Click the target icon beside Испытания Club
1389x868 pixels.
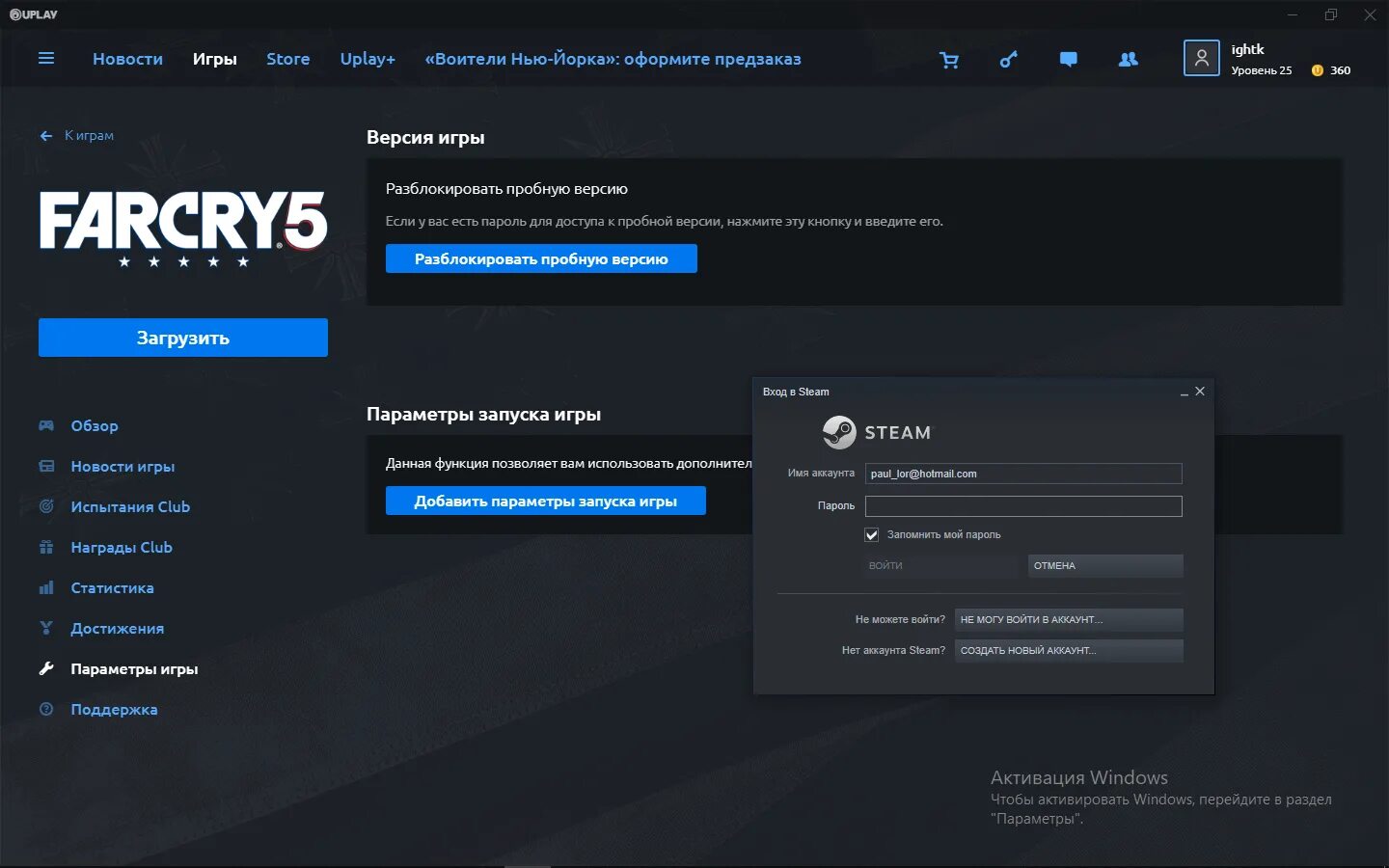pyautogui.click(x=46, y=506)
